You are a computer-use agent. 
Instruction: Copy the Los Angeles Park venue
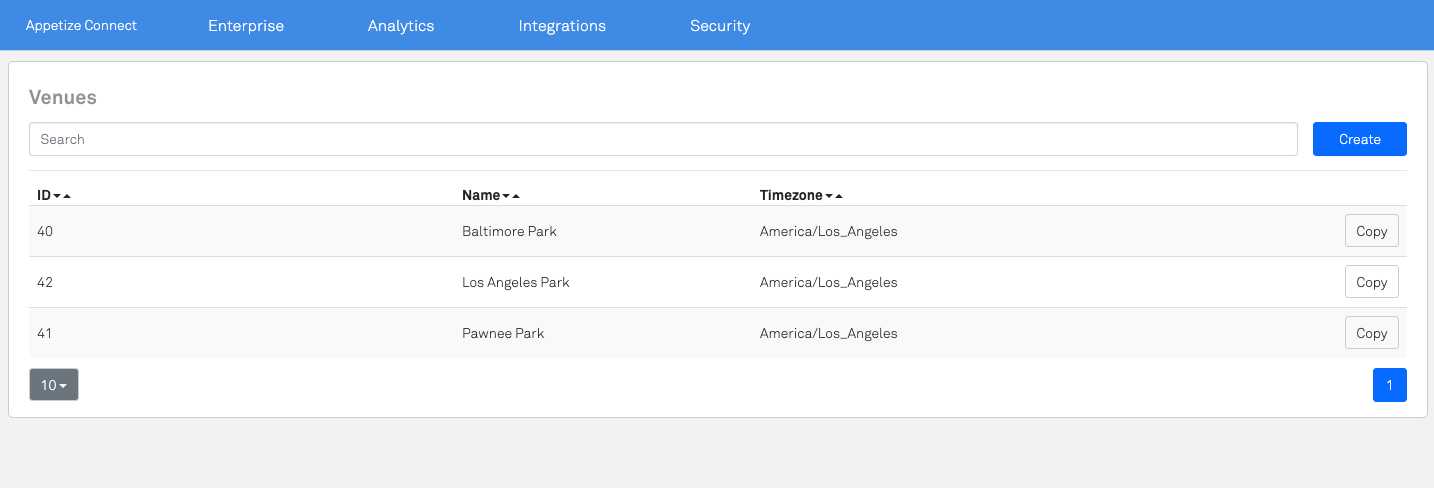click(1371, 282)
